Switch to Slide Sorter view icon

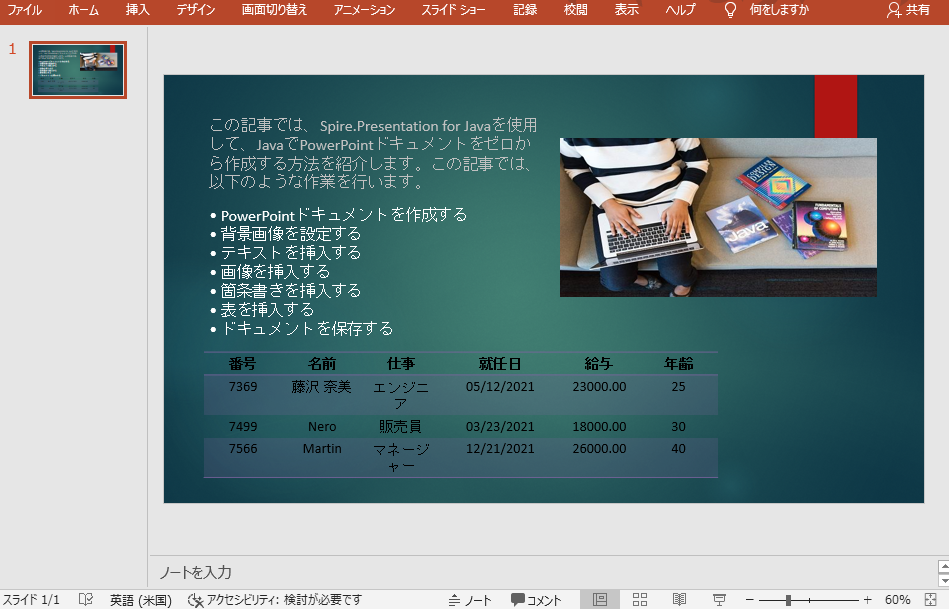(x=640, y=600)
